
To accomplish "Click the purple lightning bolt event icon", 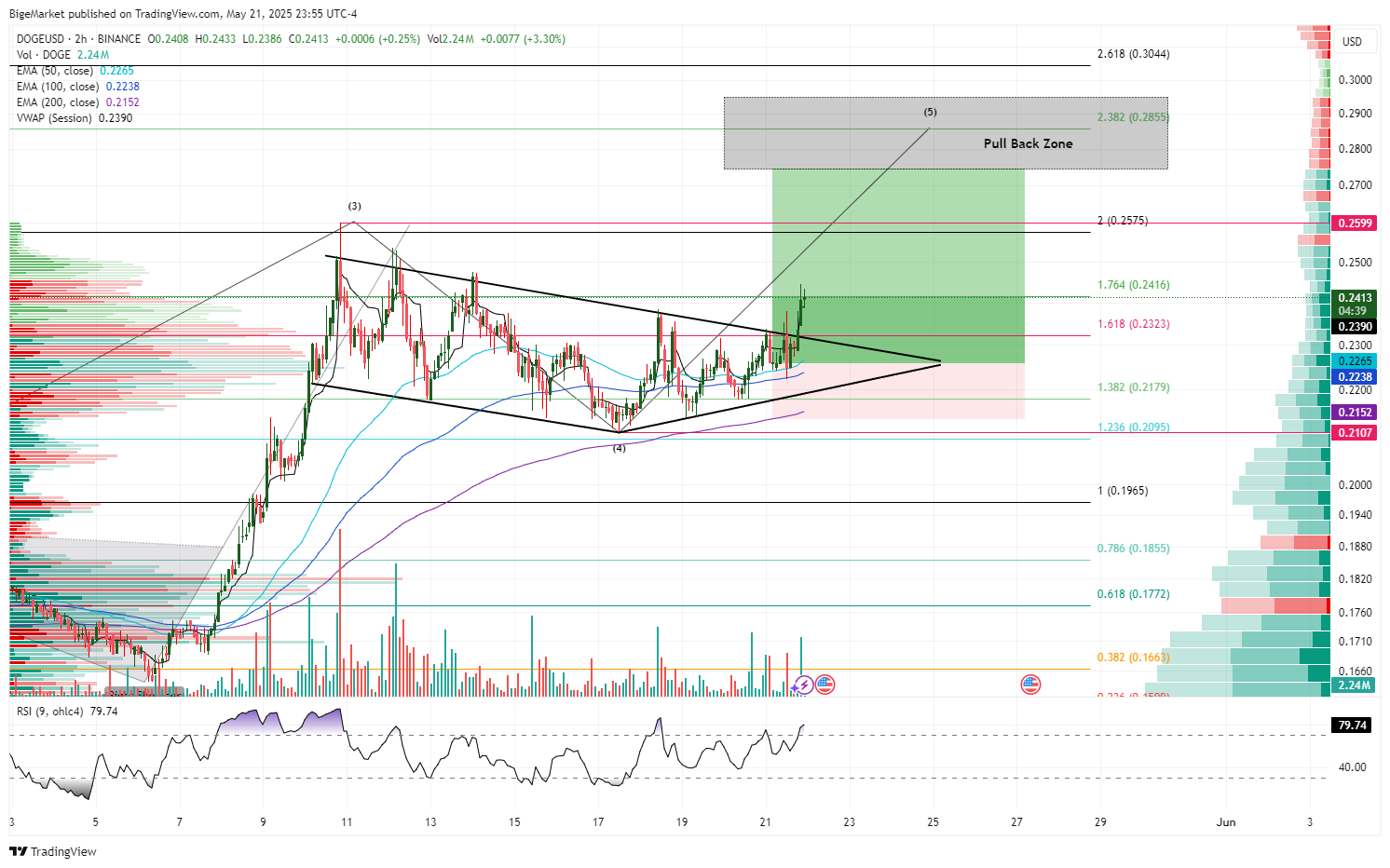I will point(803,685).
